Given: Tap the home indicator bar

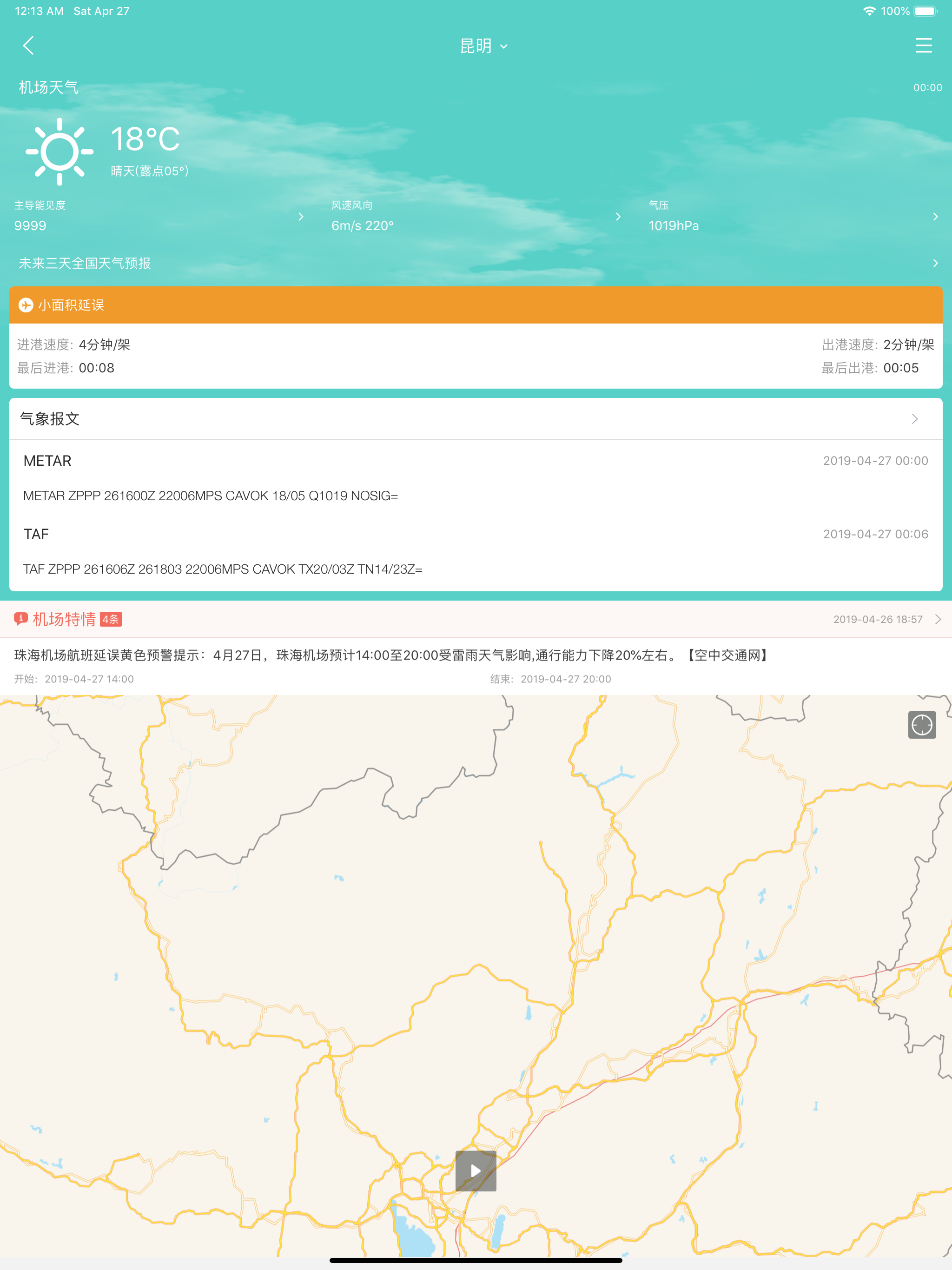Looking at the screenshot, I should (x=476, y=1260).
